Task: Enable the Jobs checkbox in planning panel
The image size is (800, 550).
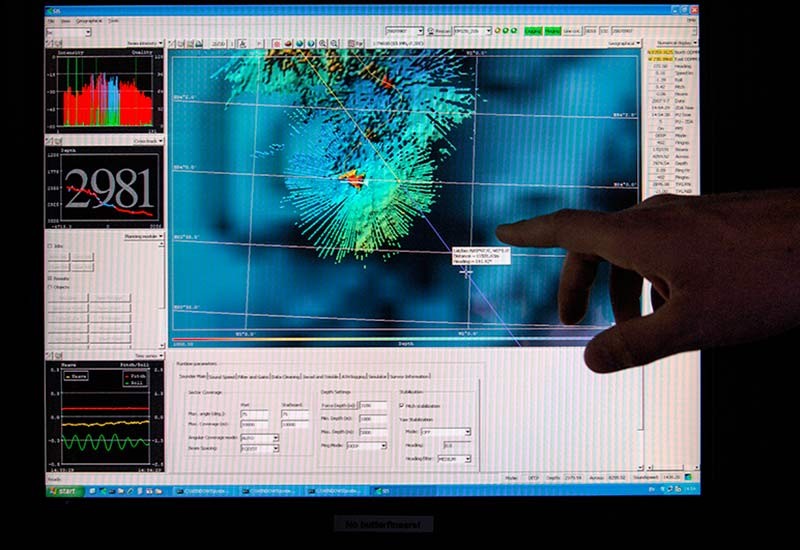Action: (51, 245)
